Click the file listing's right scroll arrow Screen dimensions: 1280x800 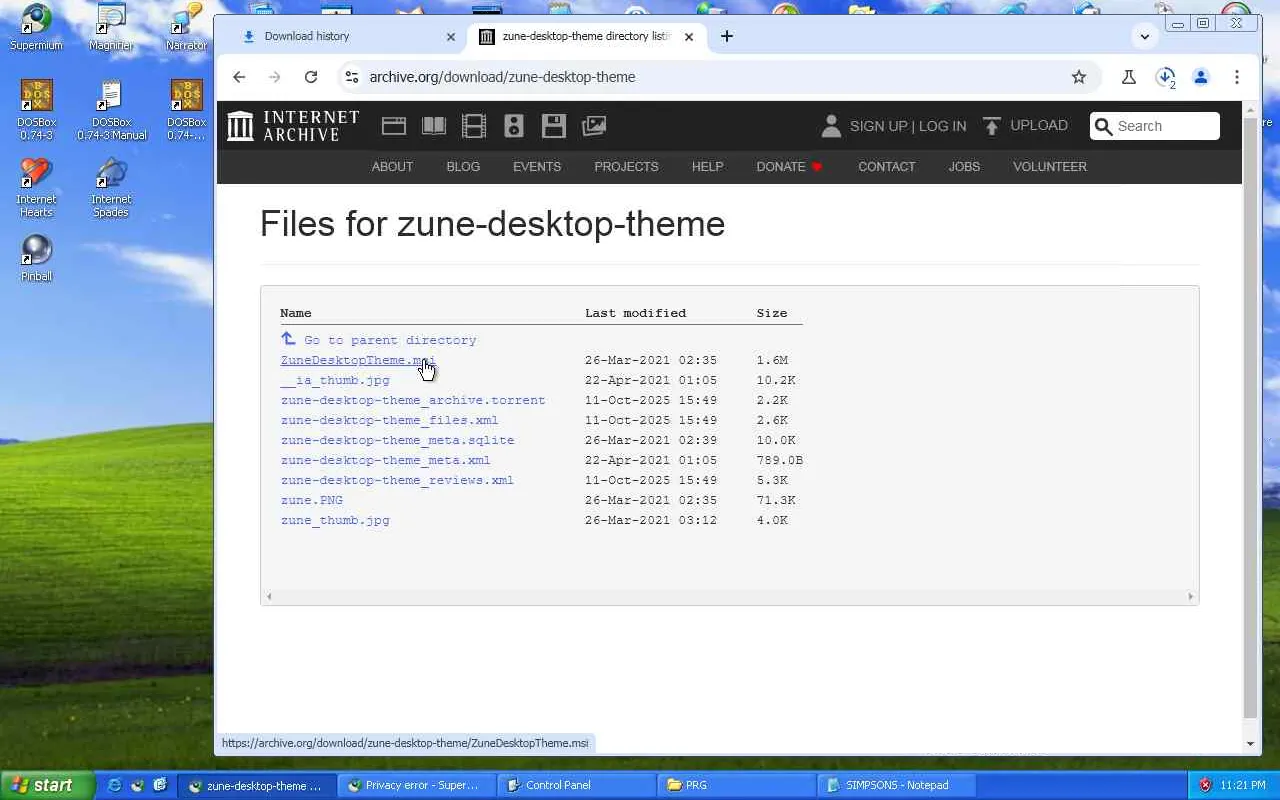click(x=1190, y=597)
